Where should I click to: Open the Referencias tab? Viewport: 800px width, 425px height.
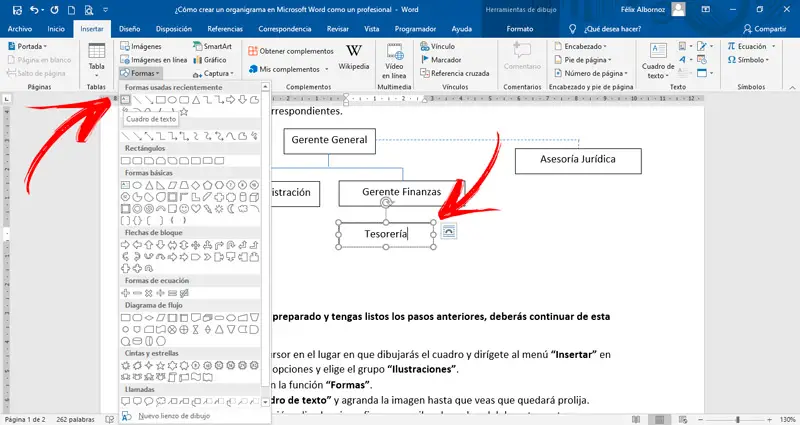225,29
